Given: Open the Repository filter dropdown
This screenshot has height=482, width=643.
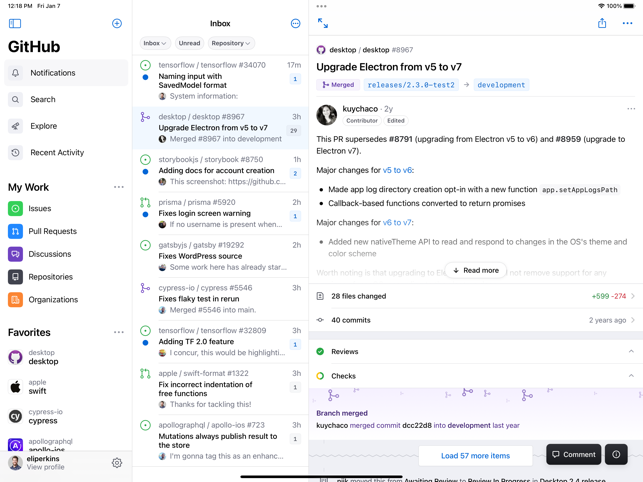Looking at the screenshot, I should pyautogui.click(x=231, y=43).
